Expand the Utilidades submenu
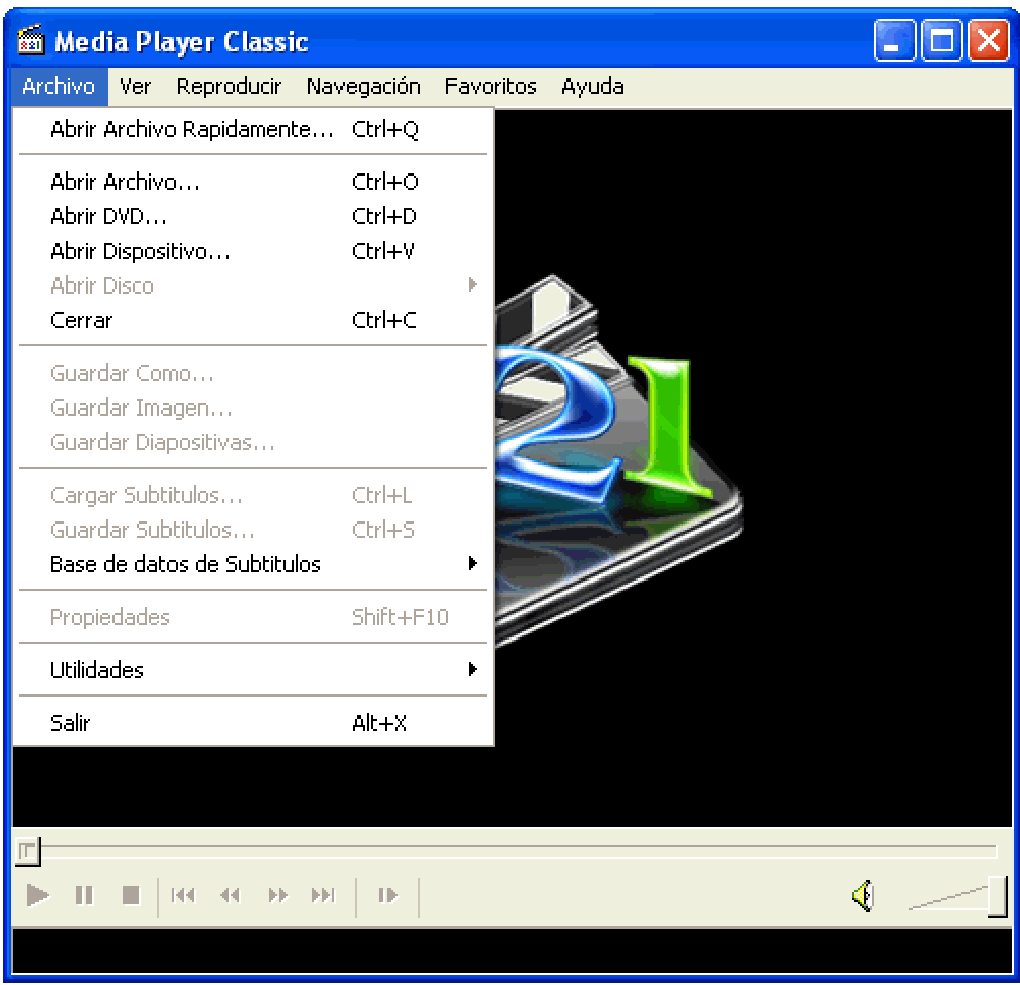The image size is (1020, 985). pyautogui.click(x=253, y=669)
